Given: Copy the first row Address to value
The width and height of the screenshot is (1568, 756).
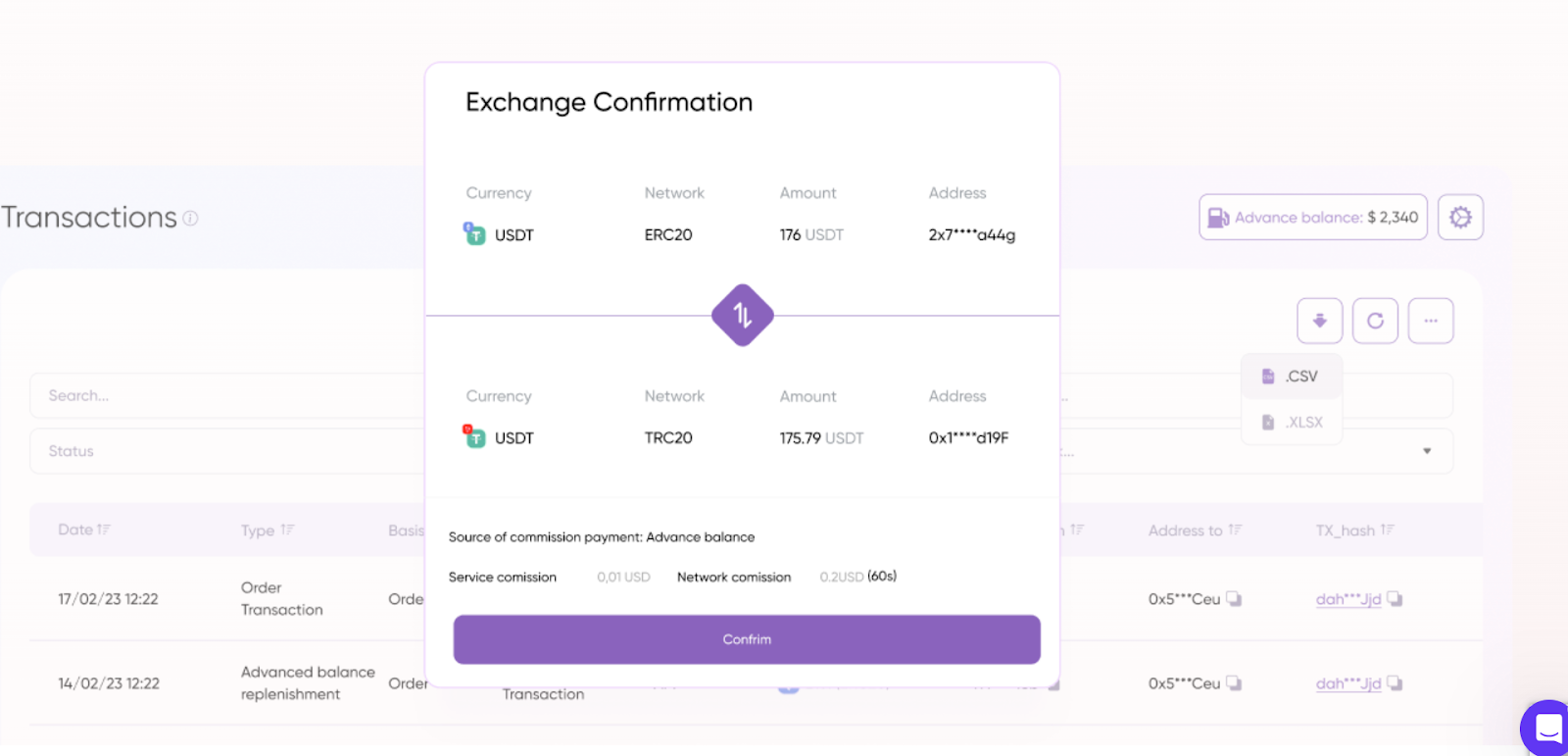Looking at the screenshot, I should click(x=1234, y=599).
